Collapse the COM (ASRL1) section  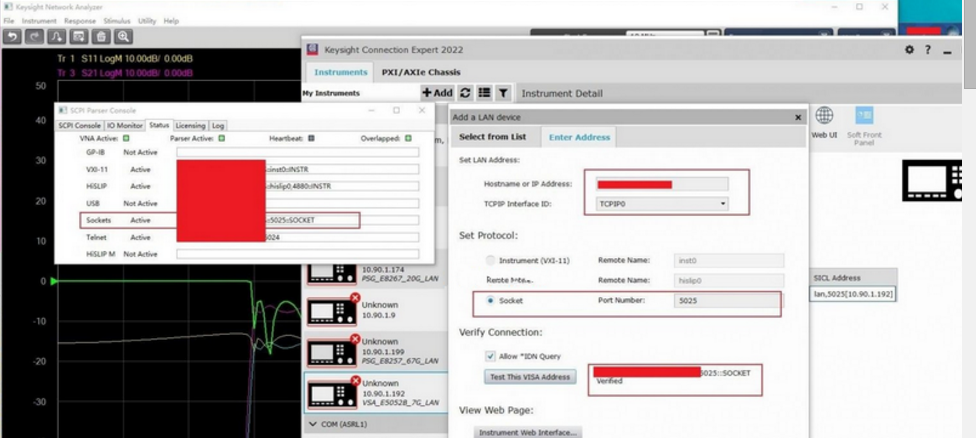click(313, 424)
